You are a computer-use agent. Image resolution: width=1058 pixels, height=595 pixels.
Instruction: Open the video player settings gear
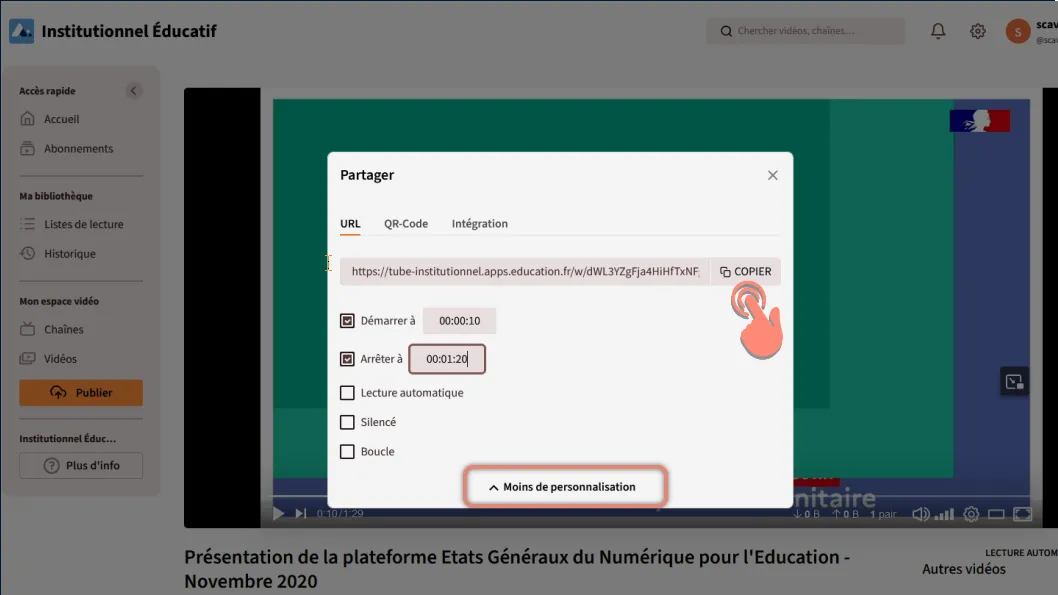coord(971,514)
